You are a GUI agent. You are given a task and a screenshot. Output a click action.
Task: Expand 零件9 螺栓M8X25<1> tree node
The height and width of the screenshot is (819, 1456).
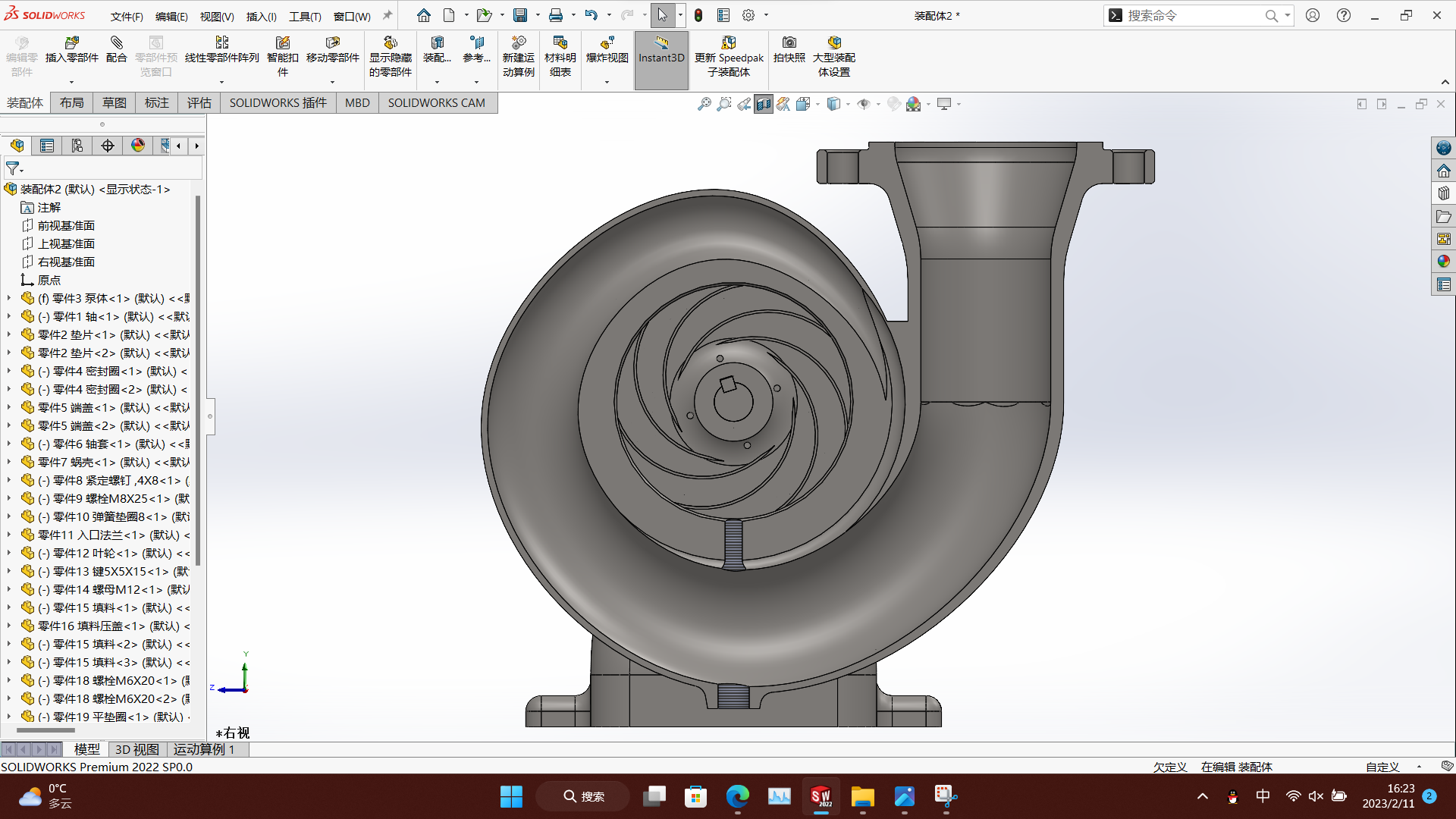tap(9, 498)
